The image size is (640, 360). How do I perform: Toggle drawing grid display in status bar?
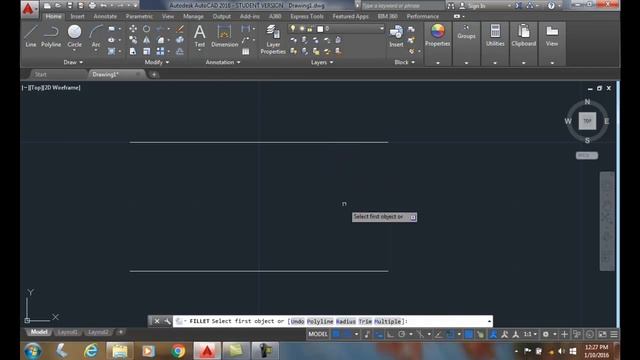(336, 334)
